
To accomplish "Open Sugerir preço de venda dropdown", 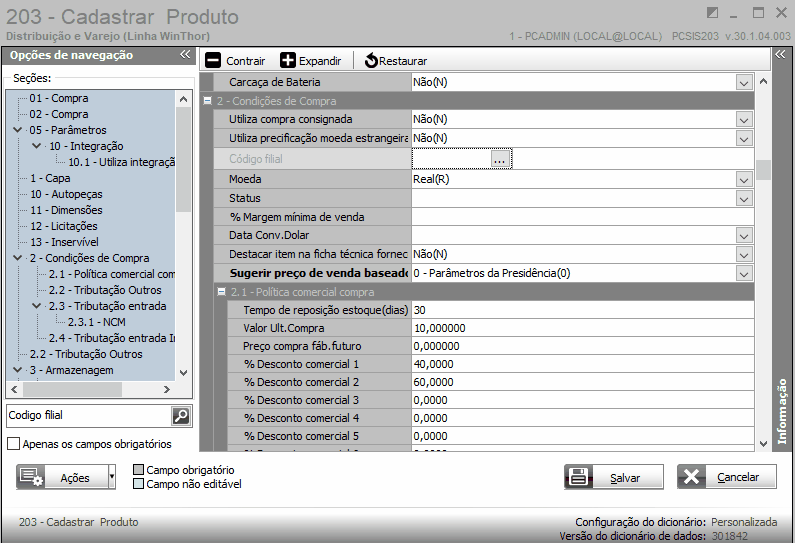I will (x=744, y=274).
